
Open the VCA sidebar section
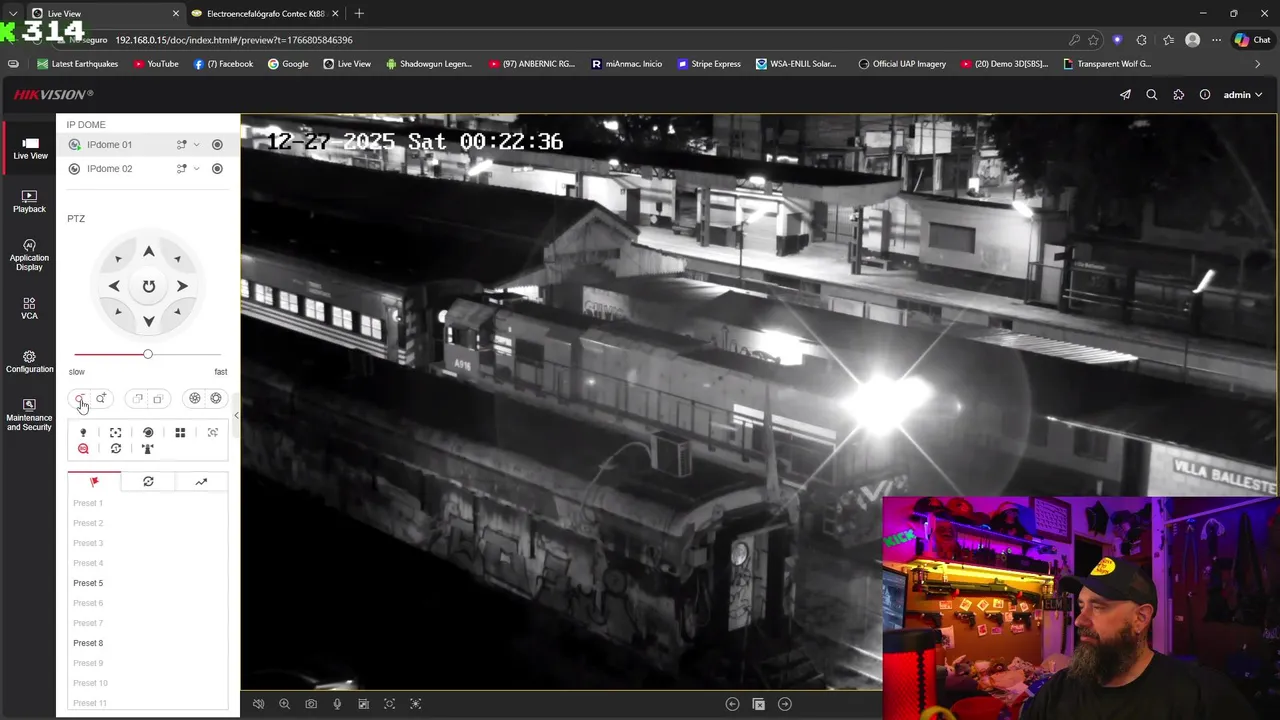click(x=29, y=308)
